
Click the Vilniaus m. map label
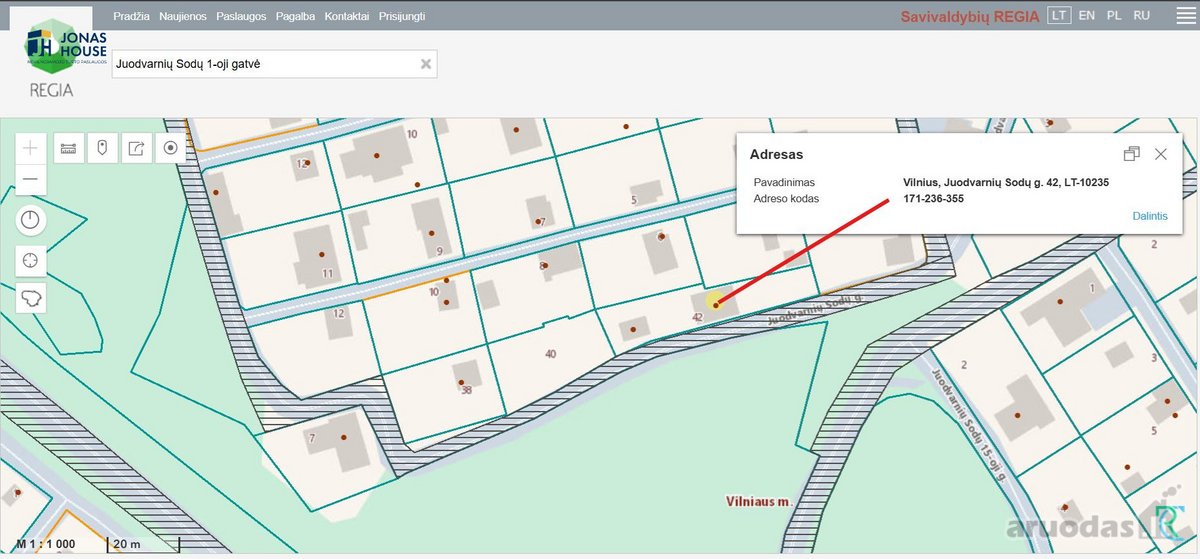tap(758, 500)
